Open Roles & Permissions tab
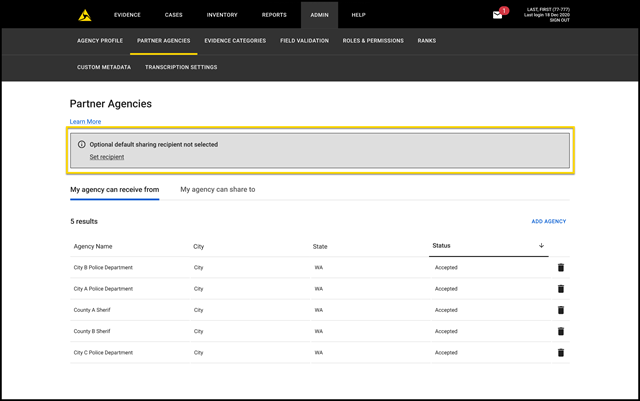The height and width of the screenshot is (401, 640). (x=373, y=41)
